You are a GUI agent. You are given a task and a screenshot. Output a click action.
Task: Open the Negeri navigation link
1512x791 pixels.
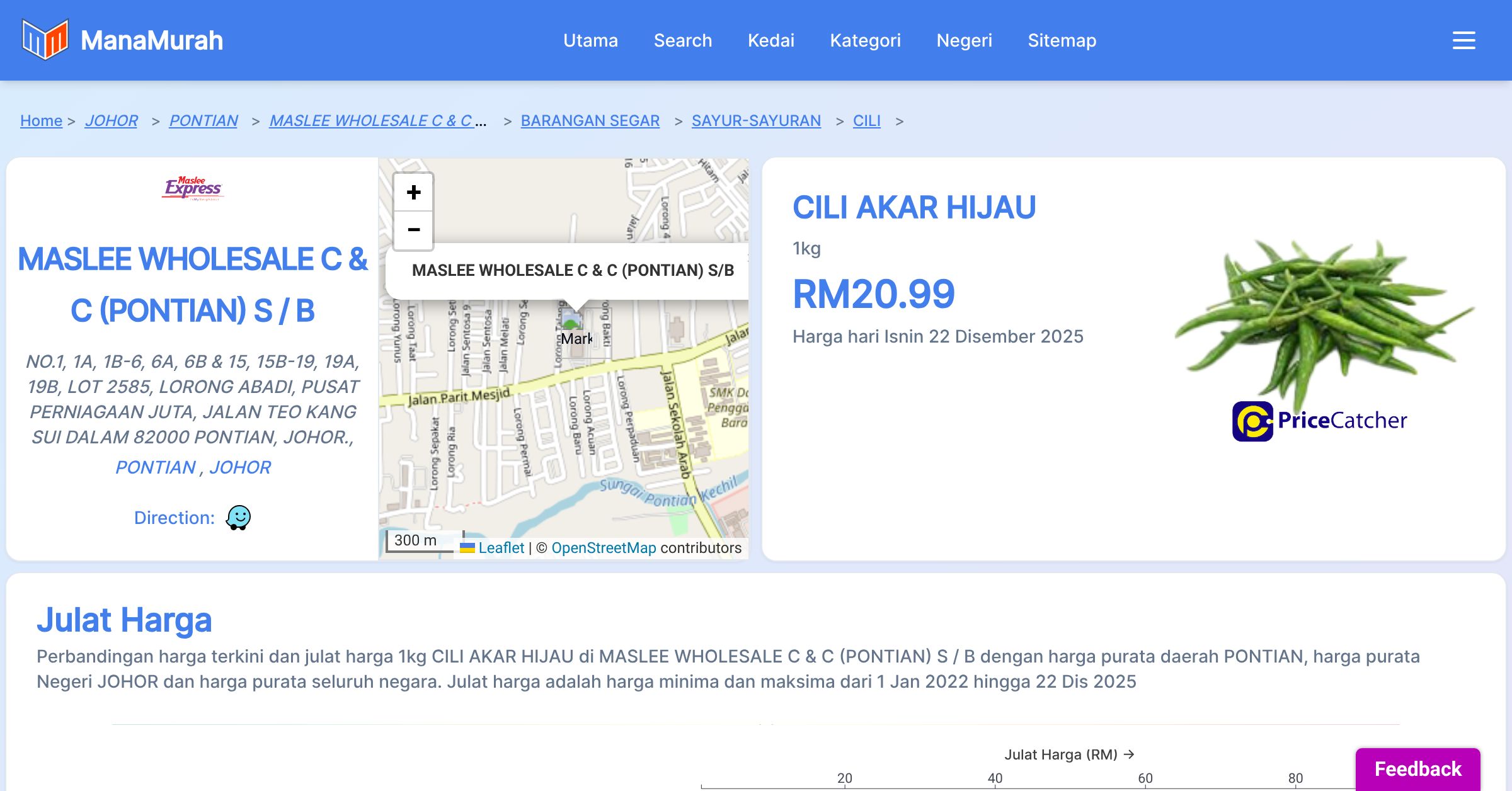pos(964,40)
